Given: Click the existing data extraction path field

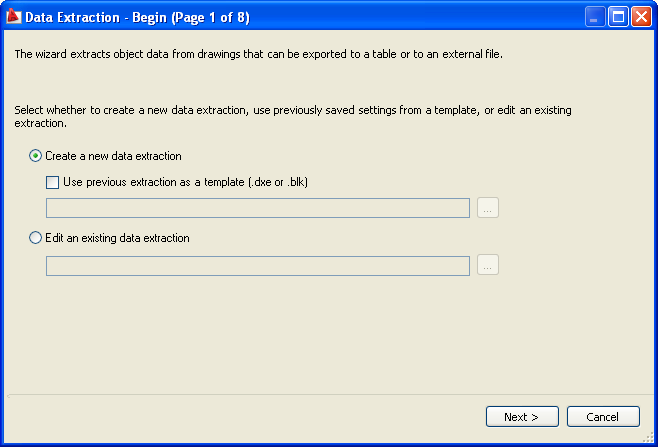Looking at the screenshot, I should coord(258,266).
